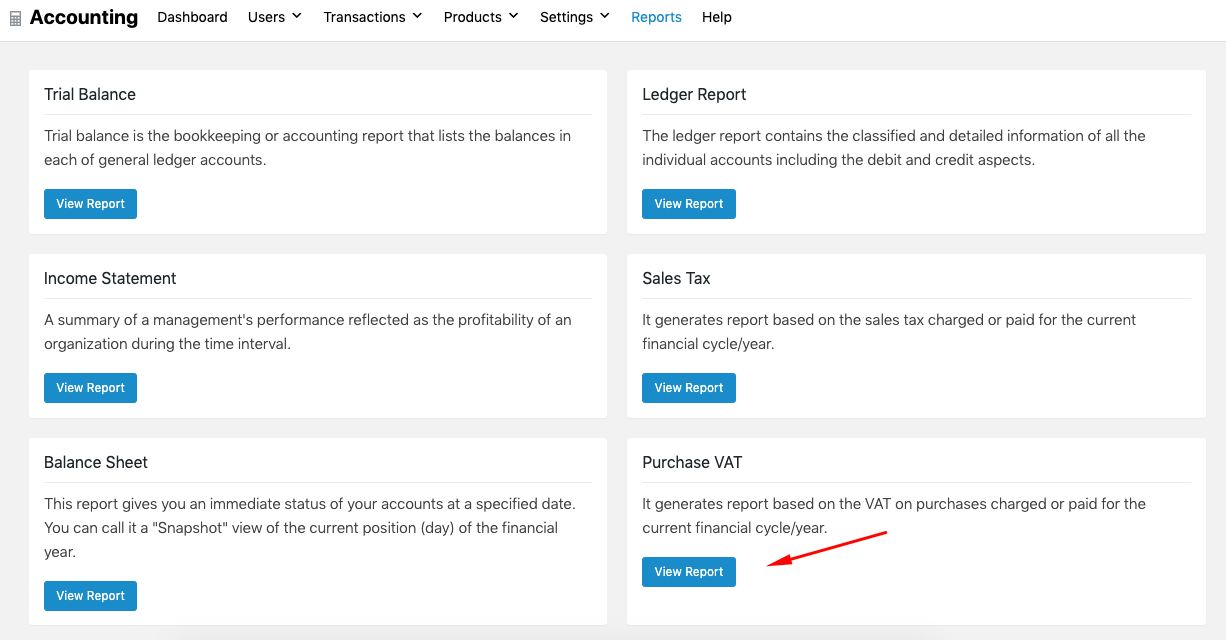View the Balance Sheet report
This screenshot has height=640, width=1226.
tap(90, 596)
